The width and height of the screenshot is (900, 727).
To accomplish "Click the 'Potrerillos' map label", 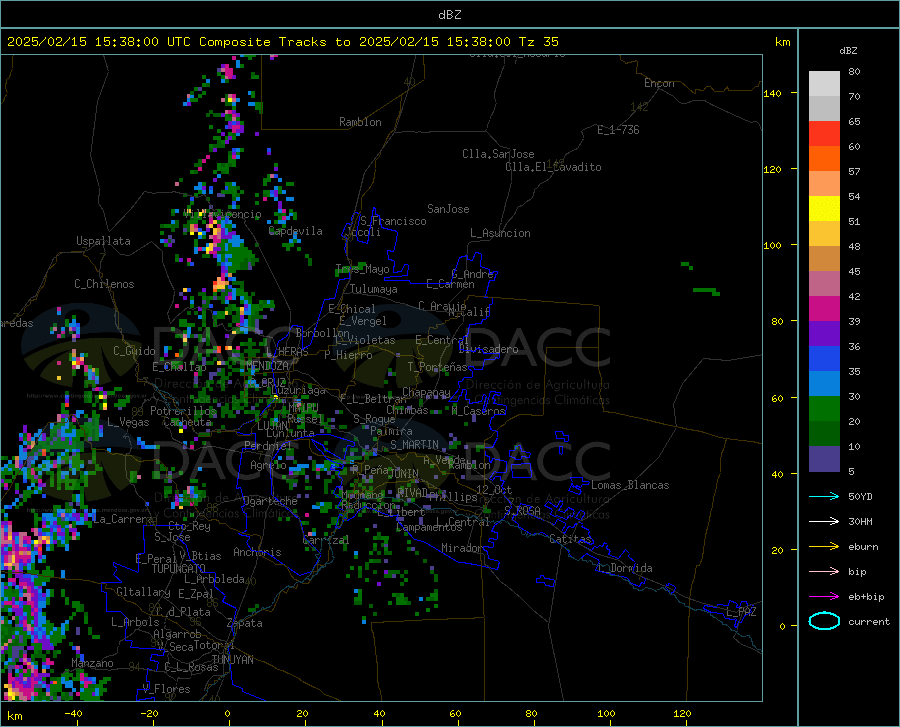I will coord(183,411).
